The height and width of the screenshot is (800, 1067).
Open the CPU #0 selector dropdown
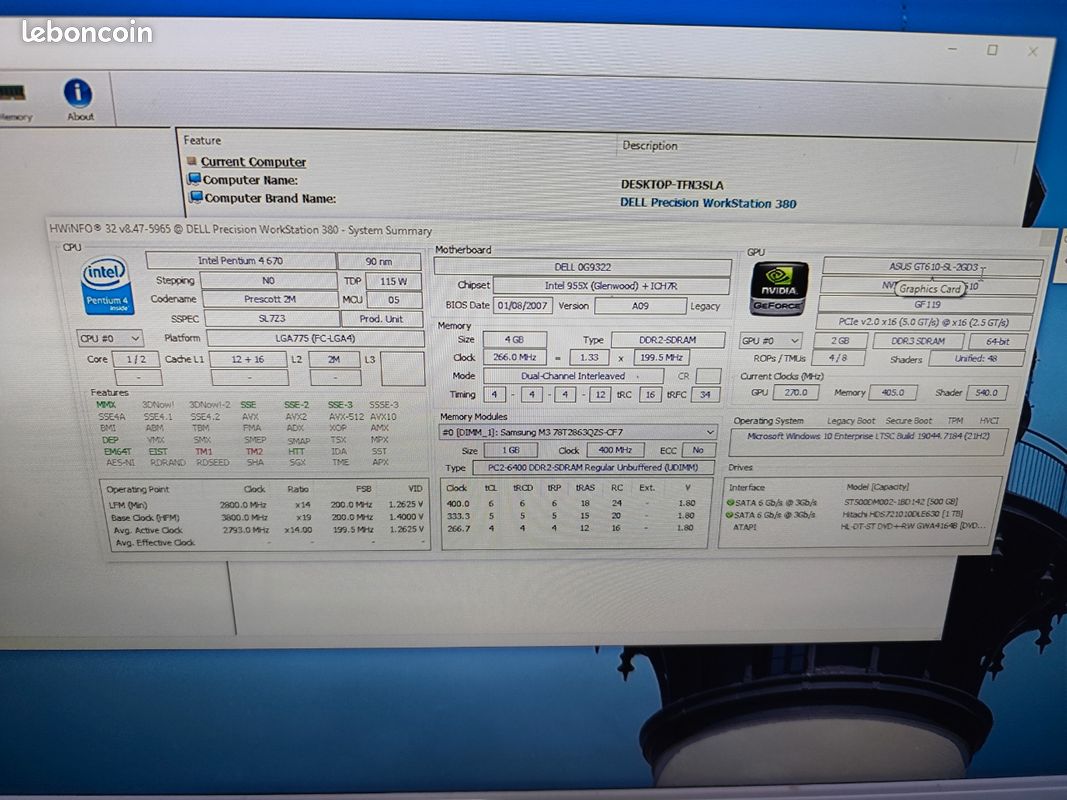point(110,338)
